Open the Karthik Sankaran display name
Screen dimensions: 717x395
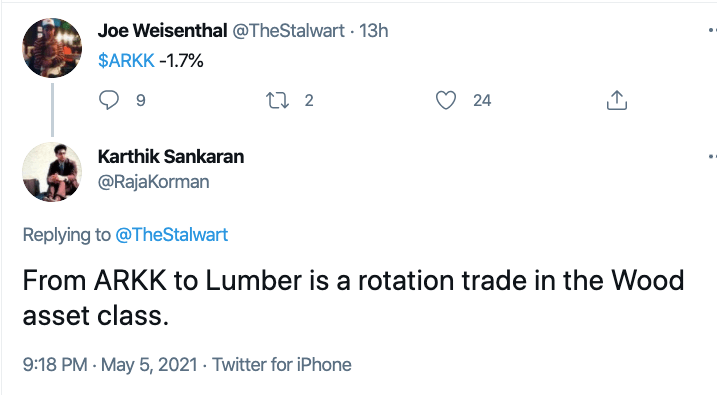[x=171, y=156]
